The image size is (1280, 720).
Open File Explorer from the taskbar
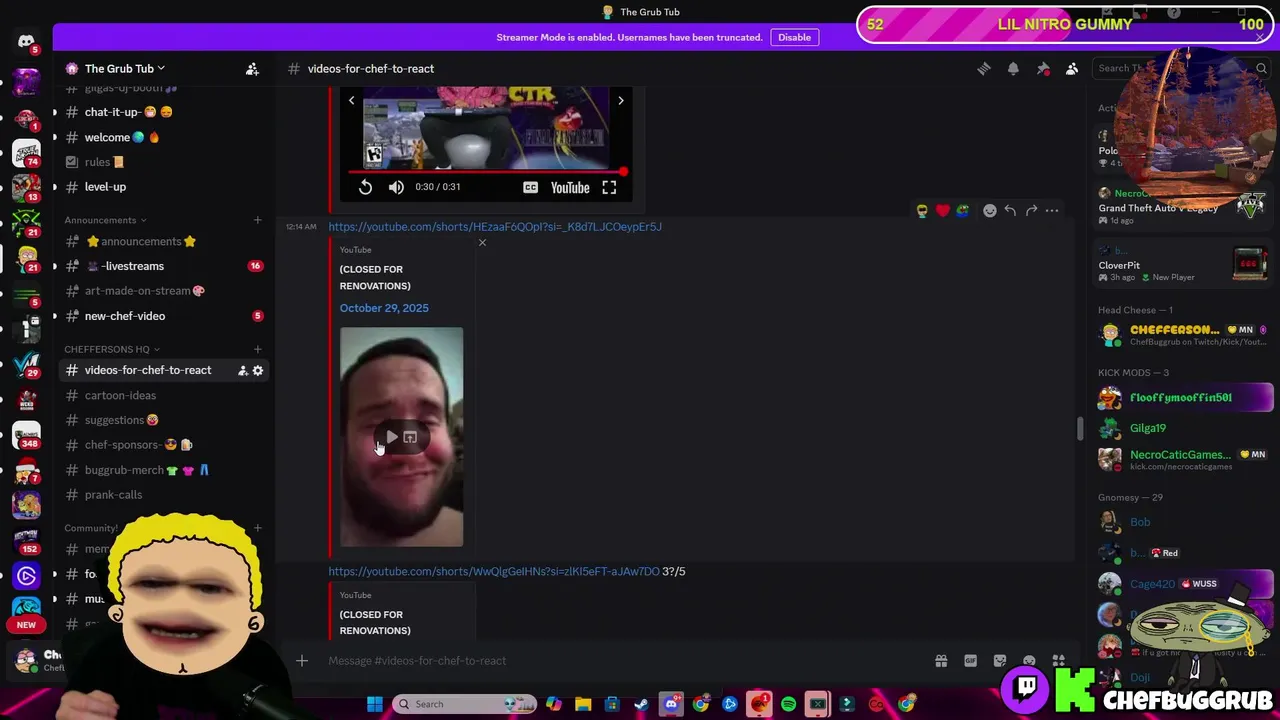583,704
